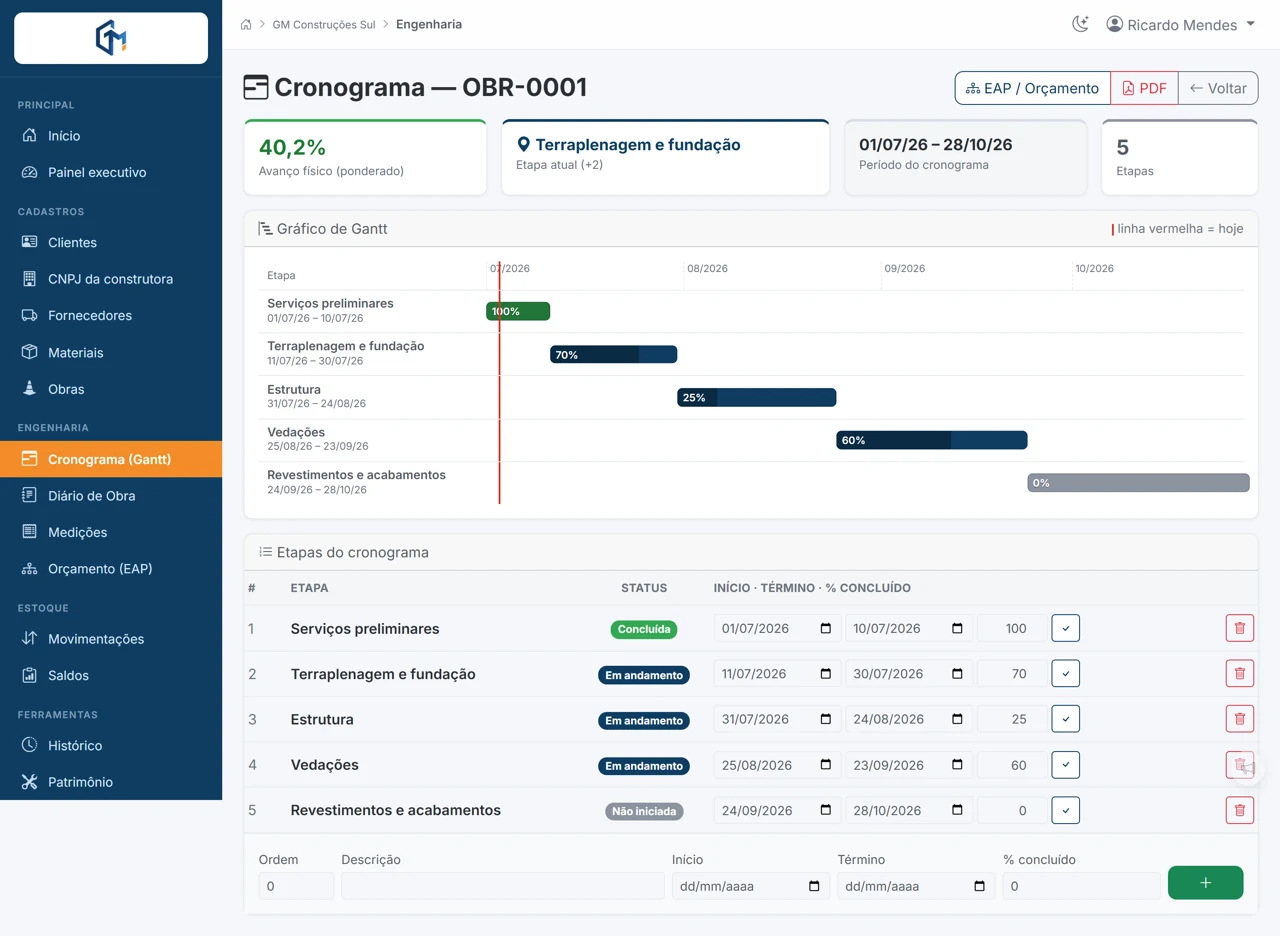Click the Fornecedores truck icon
1280x936 pixels.
[29, 315]
